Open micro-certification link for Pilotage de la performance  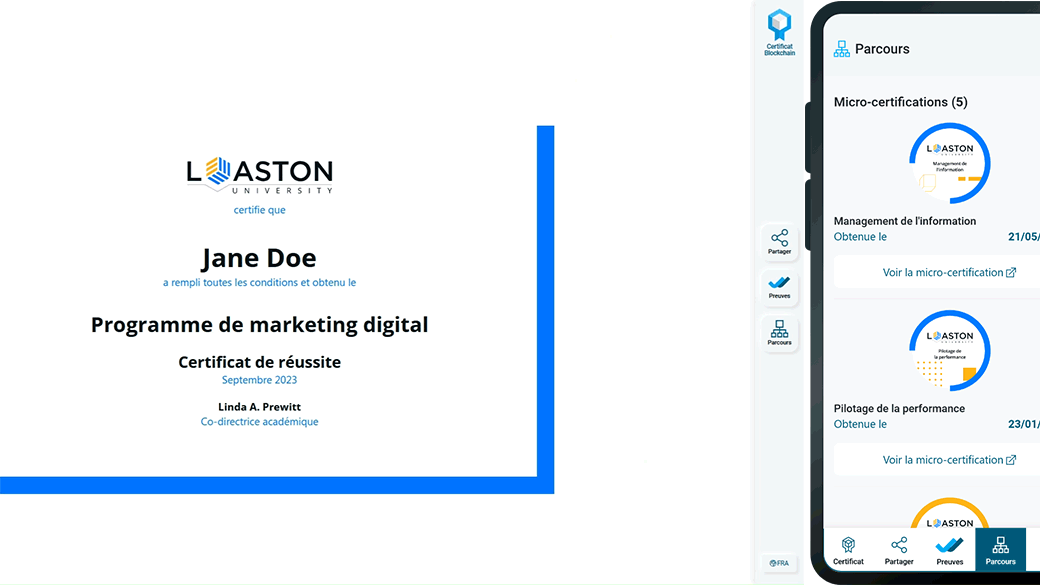[x=948, y=460]
